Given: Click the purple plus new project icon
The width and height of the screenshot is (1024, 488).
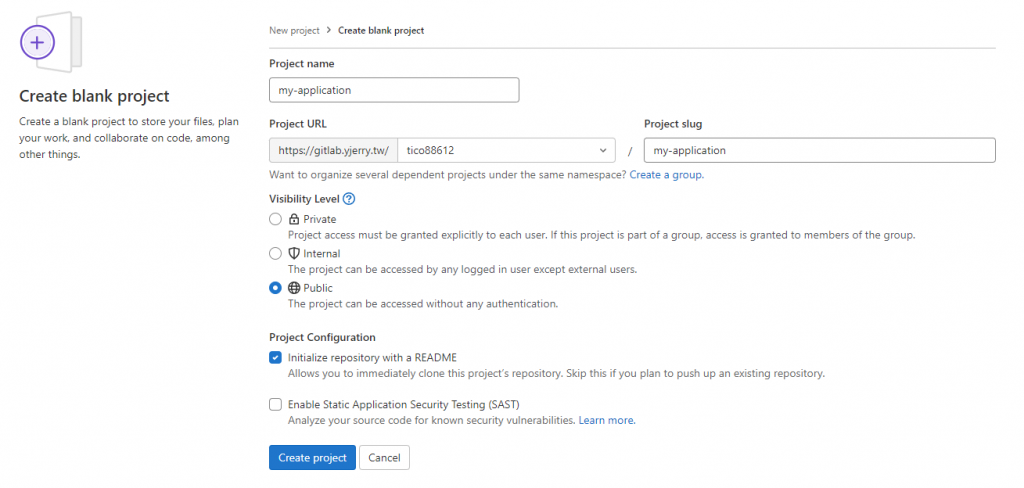Looking at the screenshot, I should coord(38,43).
